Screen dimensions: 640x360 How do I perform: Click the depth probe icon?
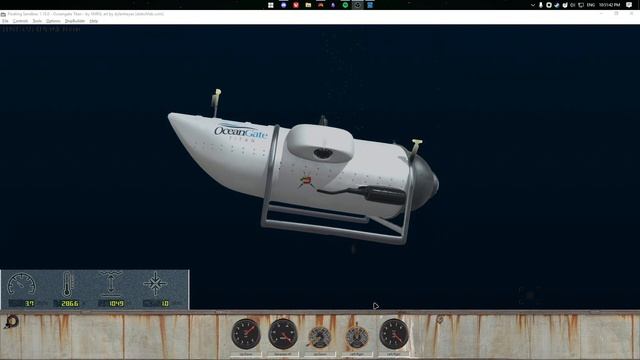click(111, 284)
